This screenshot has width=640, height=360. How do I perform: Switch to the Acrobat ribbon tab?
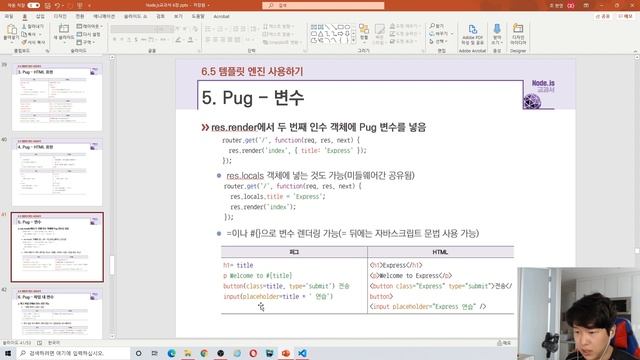tap(221, 16)
